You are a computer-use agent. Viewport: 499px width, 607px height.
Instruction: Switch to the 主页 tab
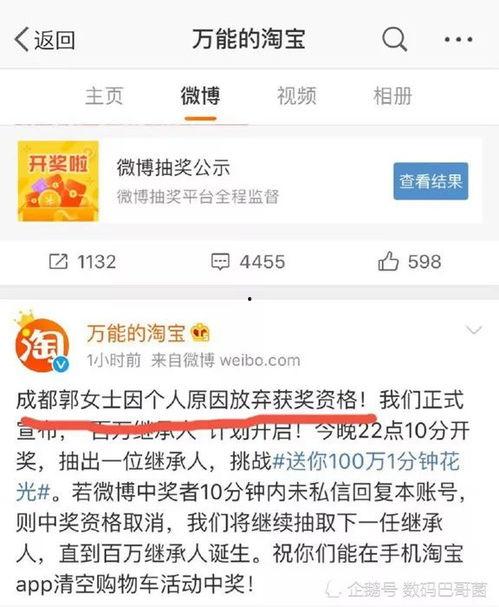click(104, 96)
